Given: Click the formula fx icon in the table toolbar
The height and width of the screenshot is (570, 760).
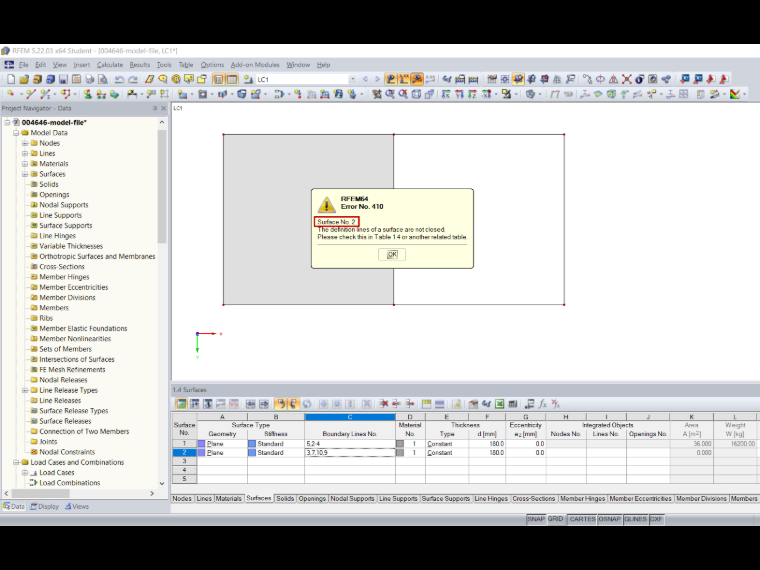Looking at the screenshot, I should [x=542, y=404].
